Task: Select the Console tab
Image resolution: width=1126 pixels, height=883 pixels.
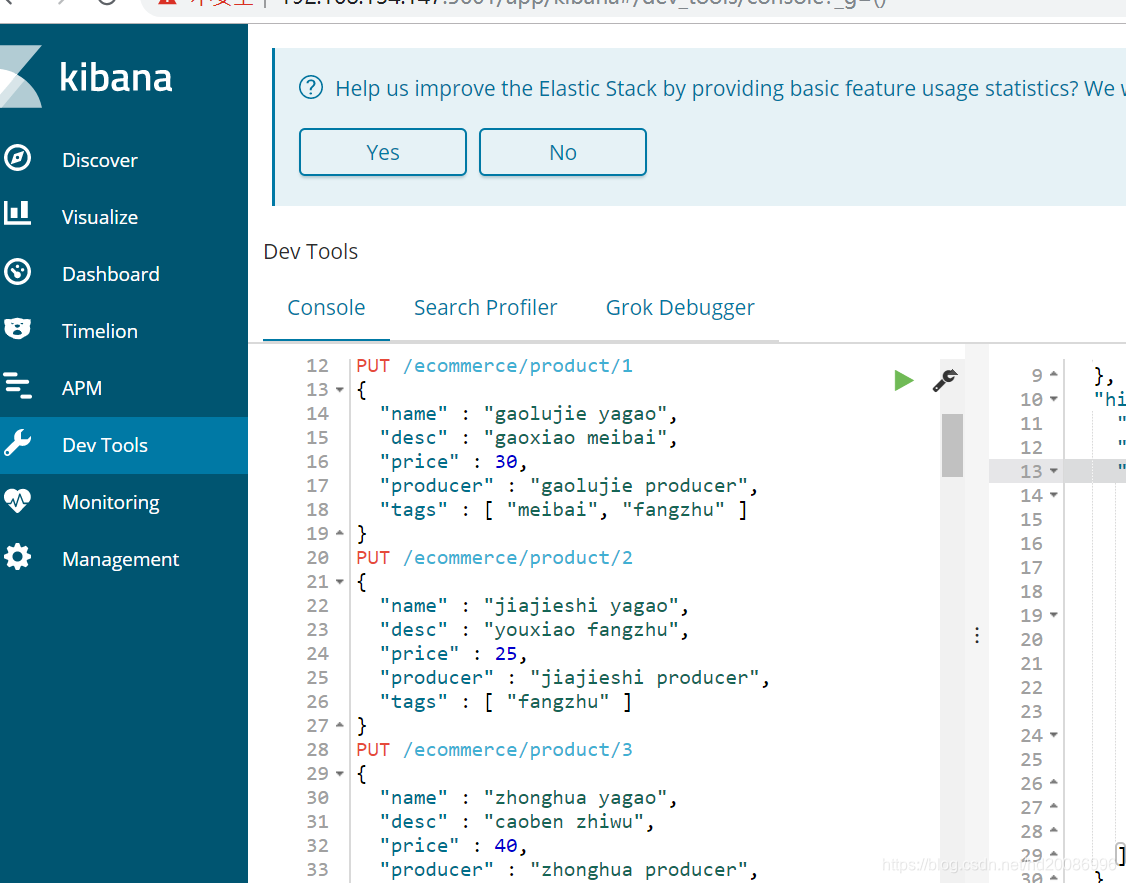Action: point(326,308)
